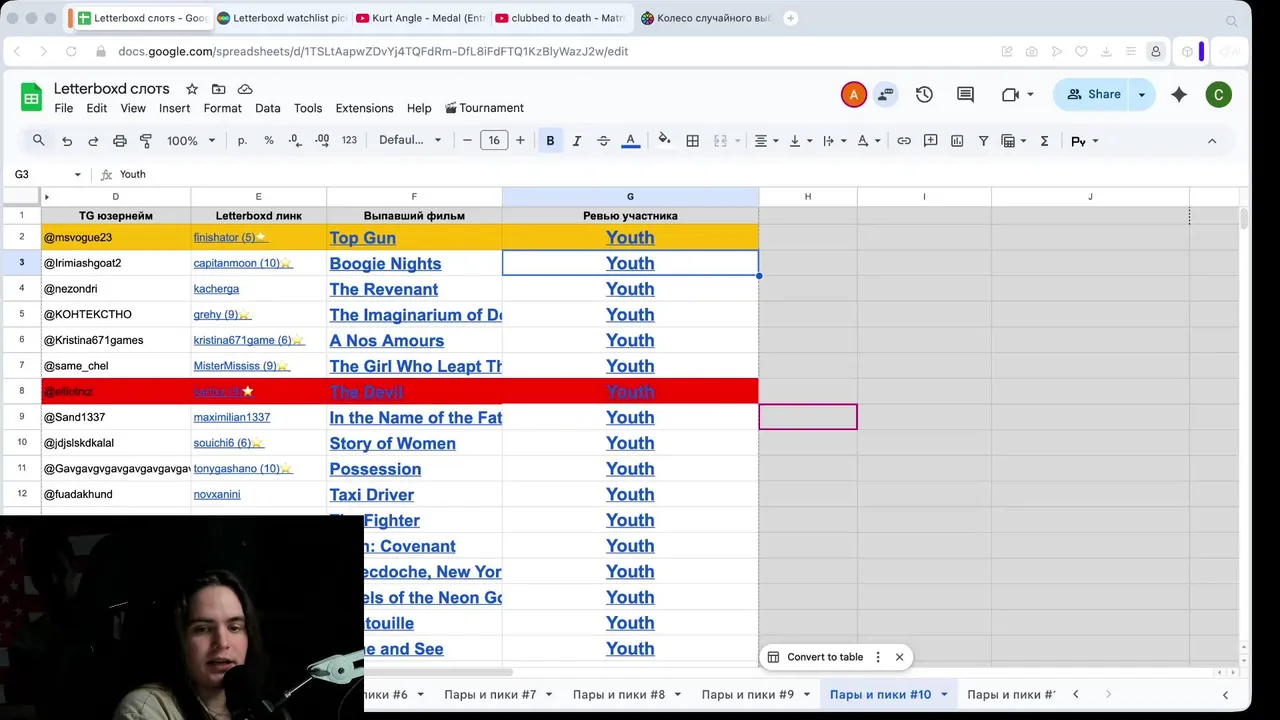Apply italic formatting
1280x720 pixels.
coord(577,141)
